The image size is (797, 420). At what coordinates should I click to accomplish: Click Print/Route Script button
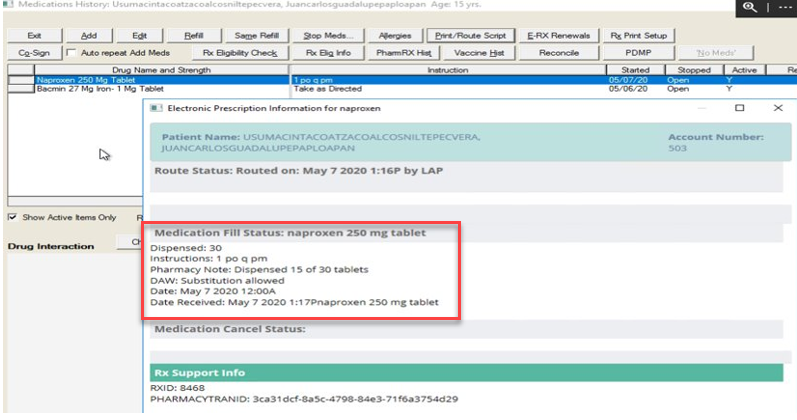(x=470, y=36)
